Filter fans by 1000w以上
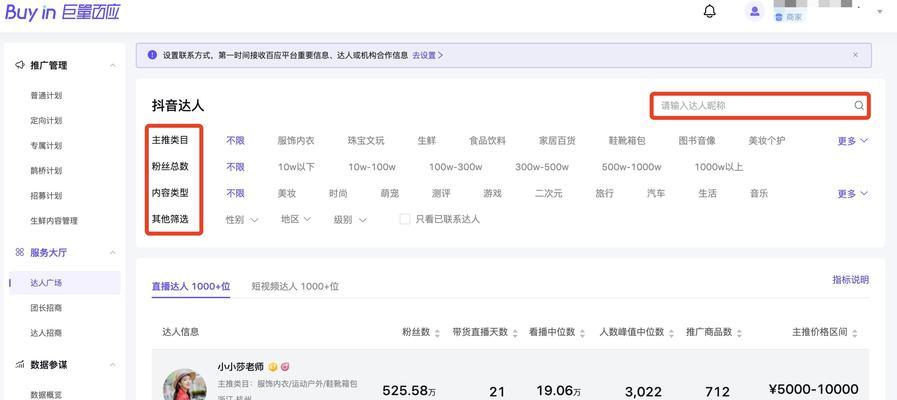 coord(719,167)
